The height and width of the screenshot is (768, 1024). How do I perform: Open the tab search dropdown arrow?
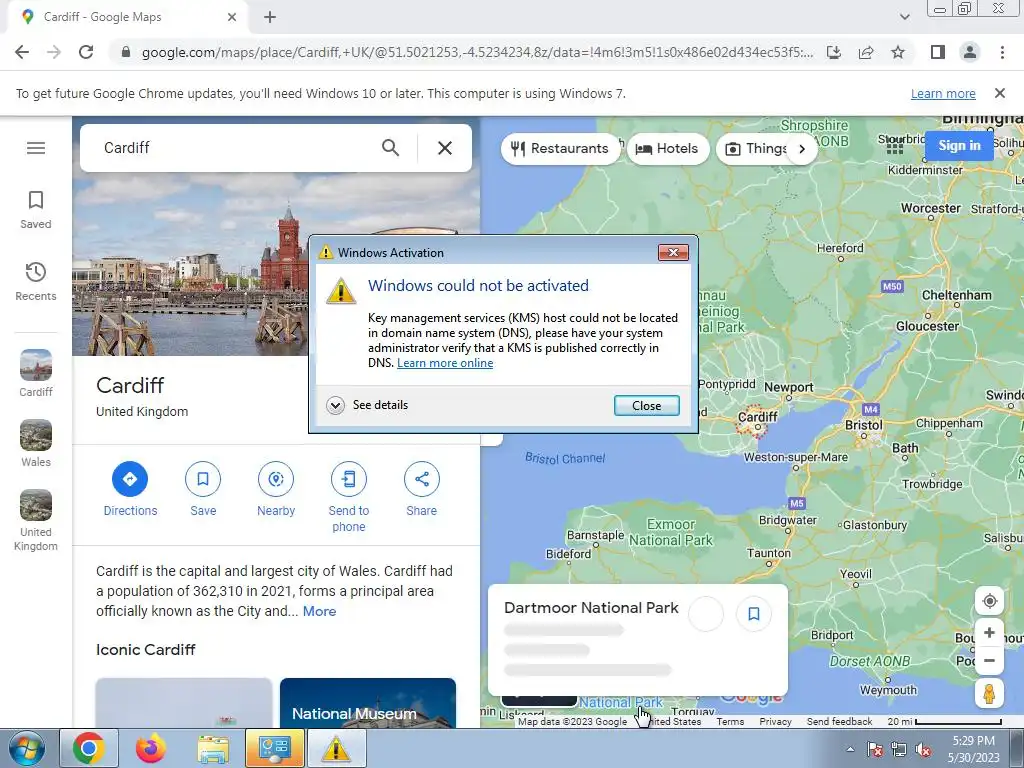click(x=904, y=17)
